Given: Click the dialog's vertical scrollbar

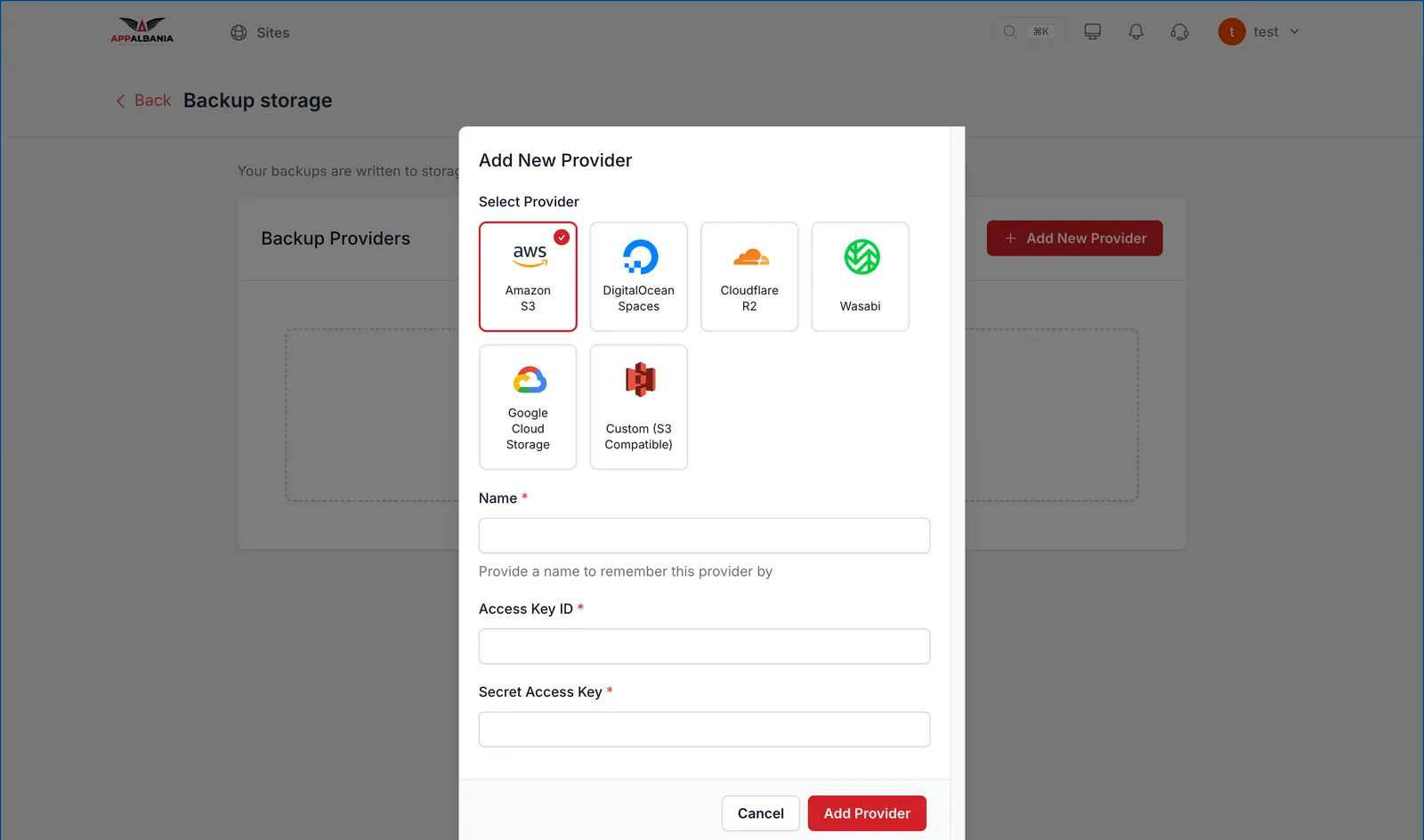Looking at the screenshot, I should (x=958, y=483).
